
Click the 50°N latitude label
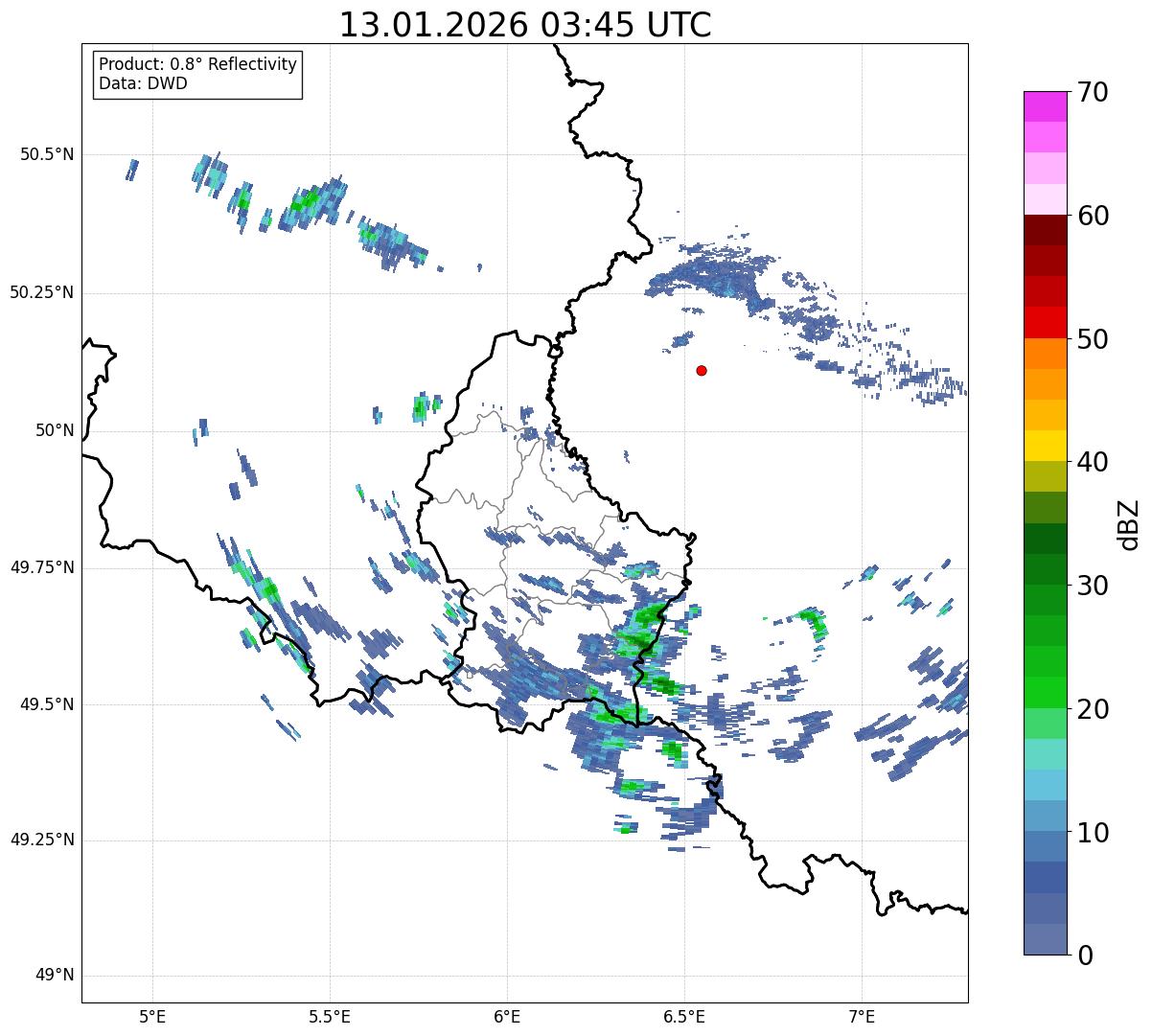tap(55, 430)
